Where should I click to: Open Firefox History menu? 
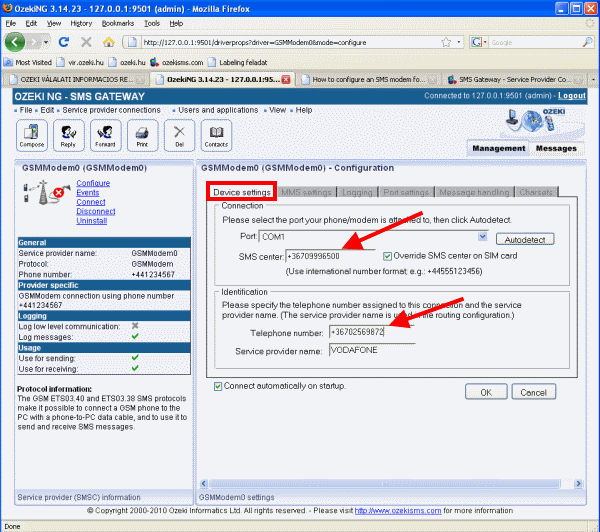[x=81, y=23]
